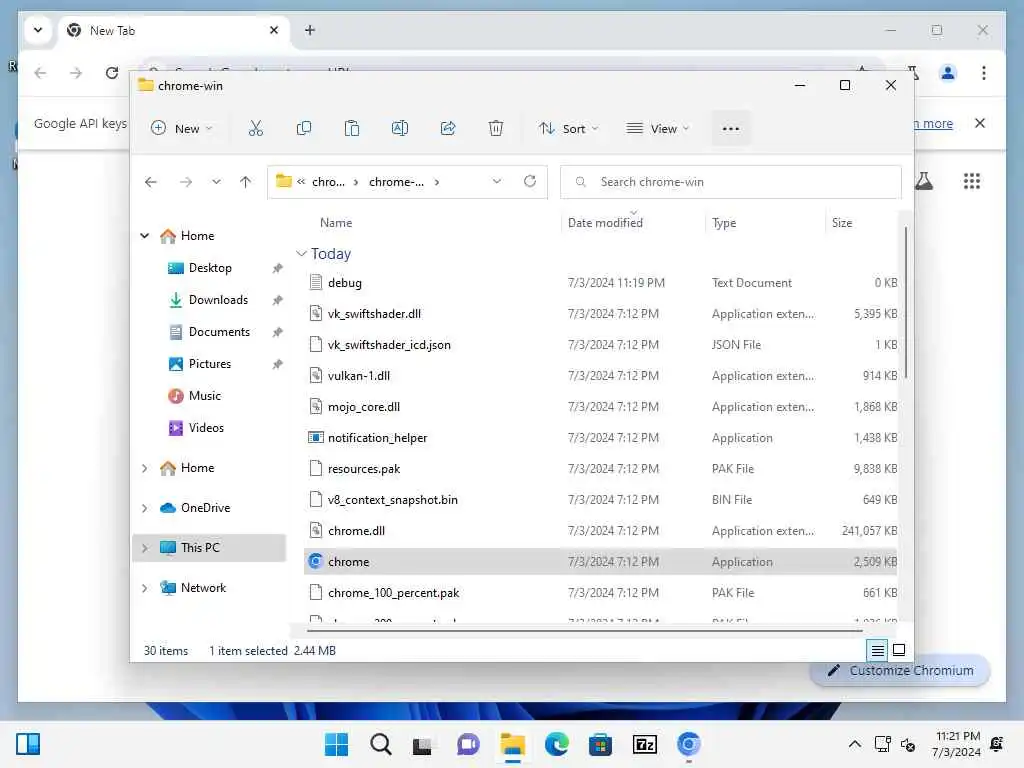Select Desktop in navigation pane

tap(210, 268)
